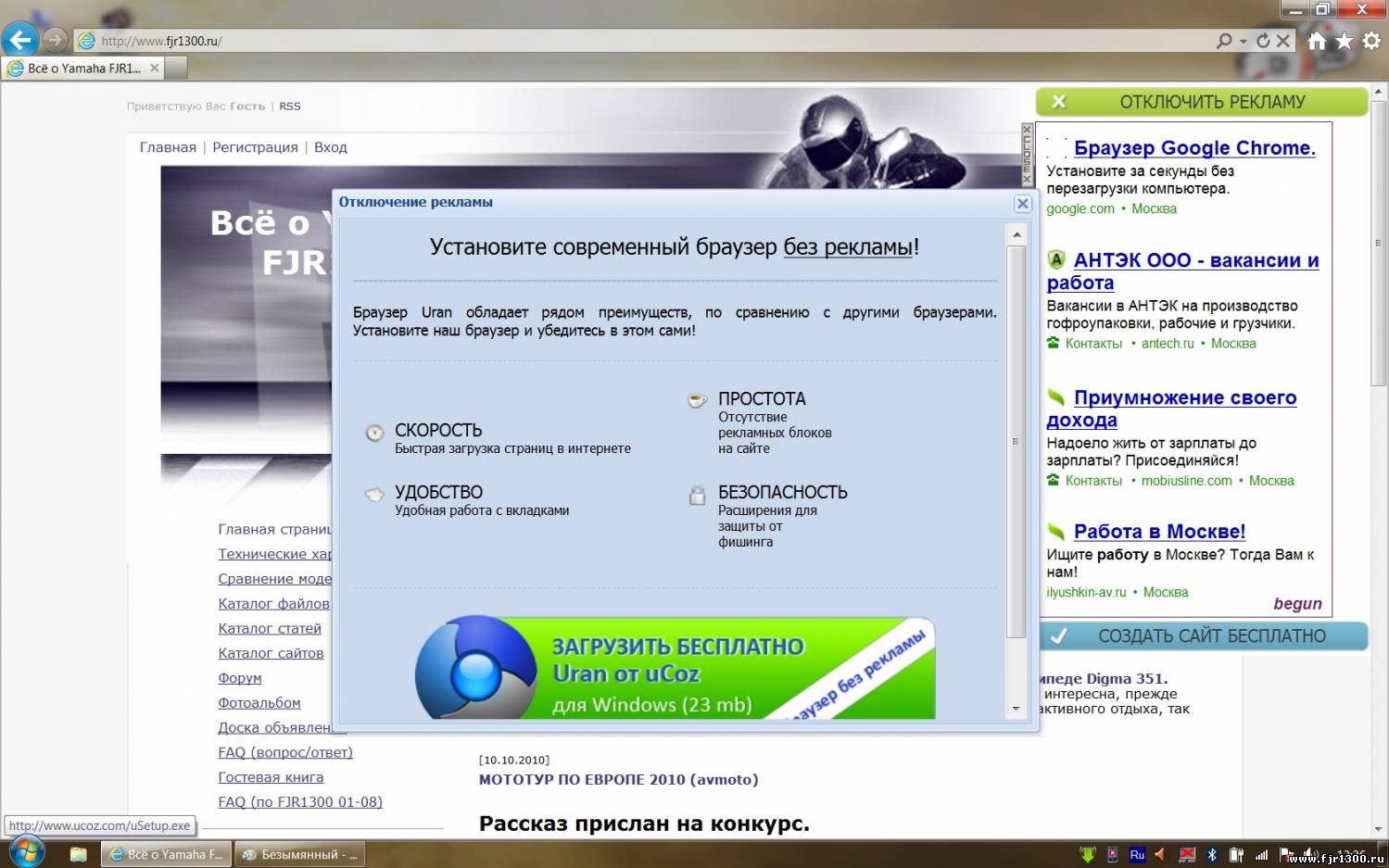Click 'Регистрация' in site navigation
Image resolution: width=1389 pixels, height=868 pixels.
point(255,147)
